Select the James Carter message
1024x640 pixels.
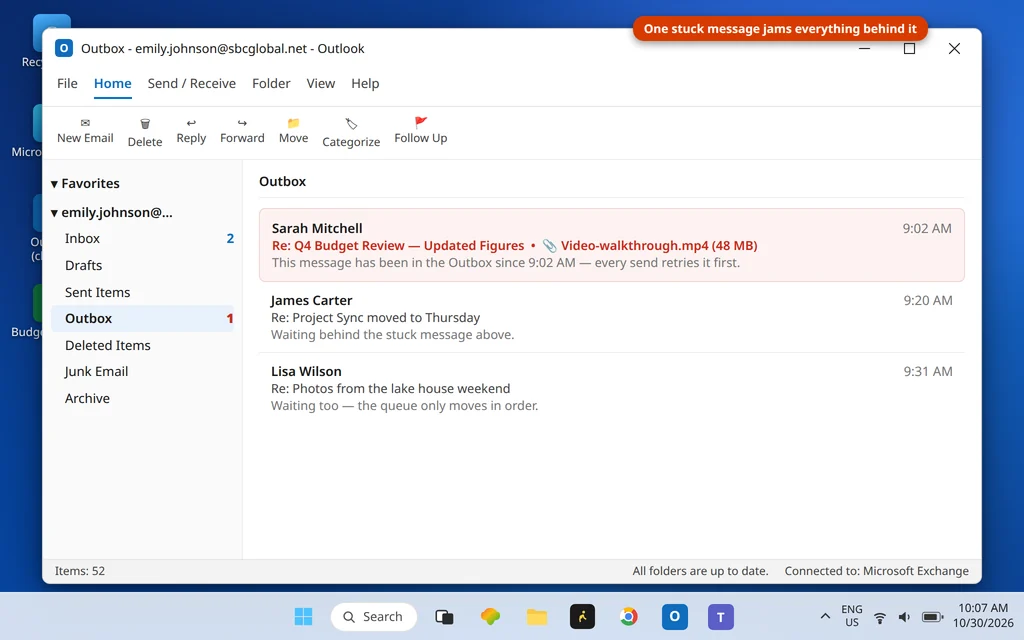[611, 317]
